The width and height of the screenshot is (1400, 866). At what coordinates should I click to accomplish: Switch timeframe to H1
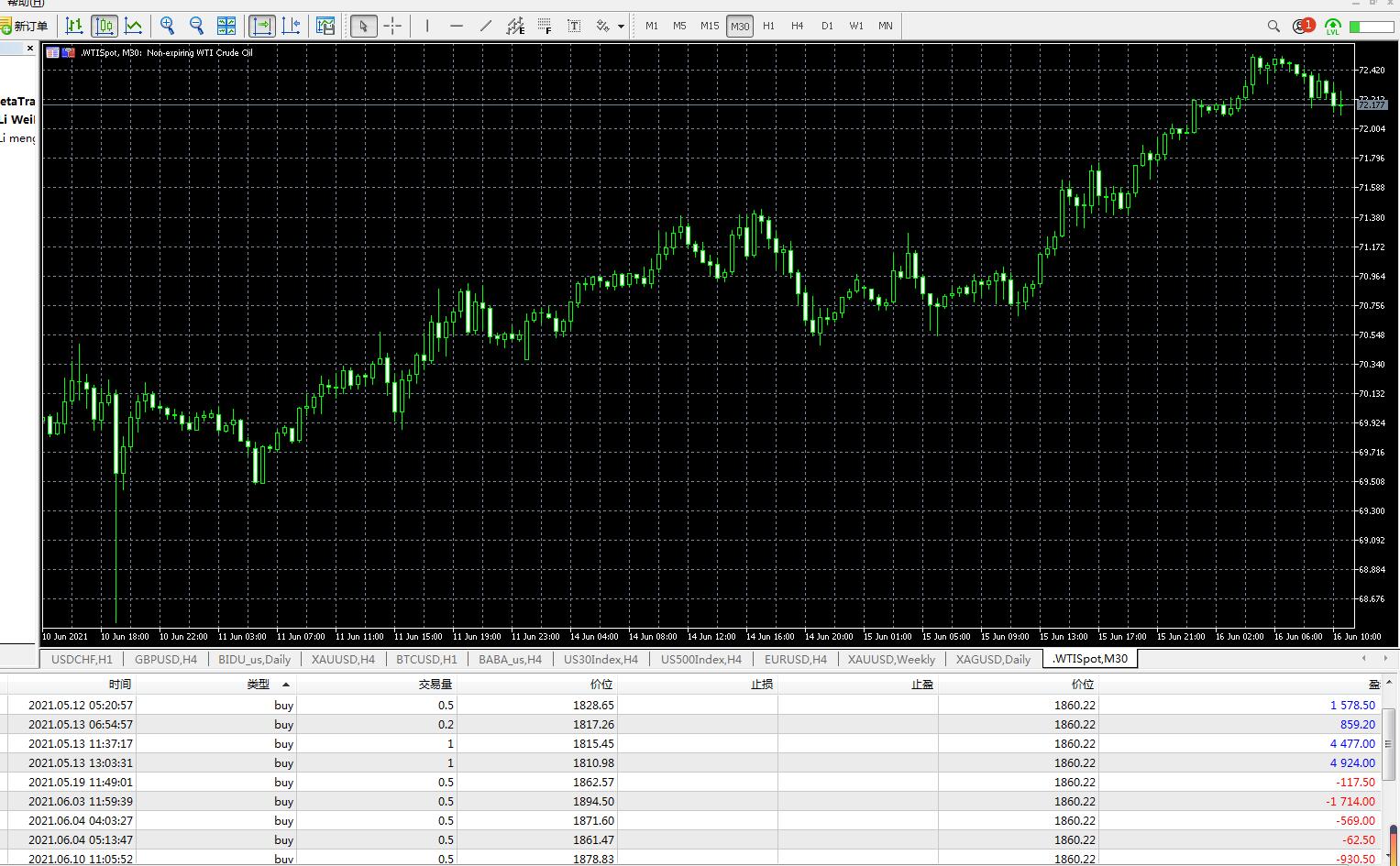pos(768,26)
